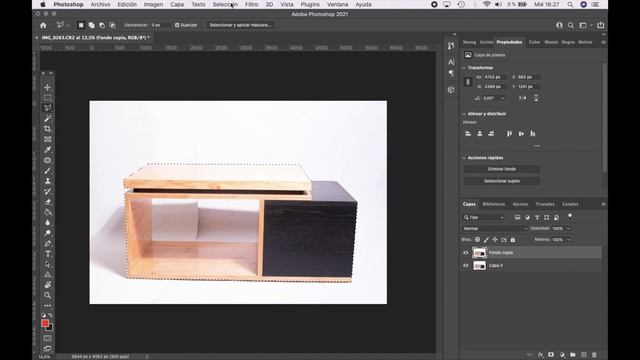The image size is (640, 360).
Task: Switch to the Bibliotecas tab
Action: (494, 204)
